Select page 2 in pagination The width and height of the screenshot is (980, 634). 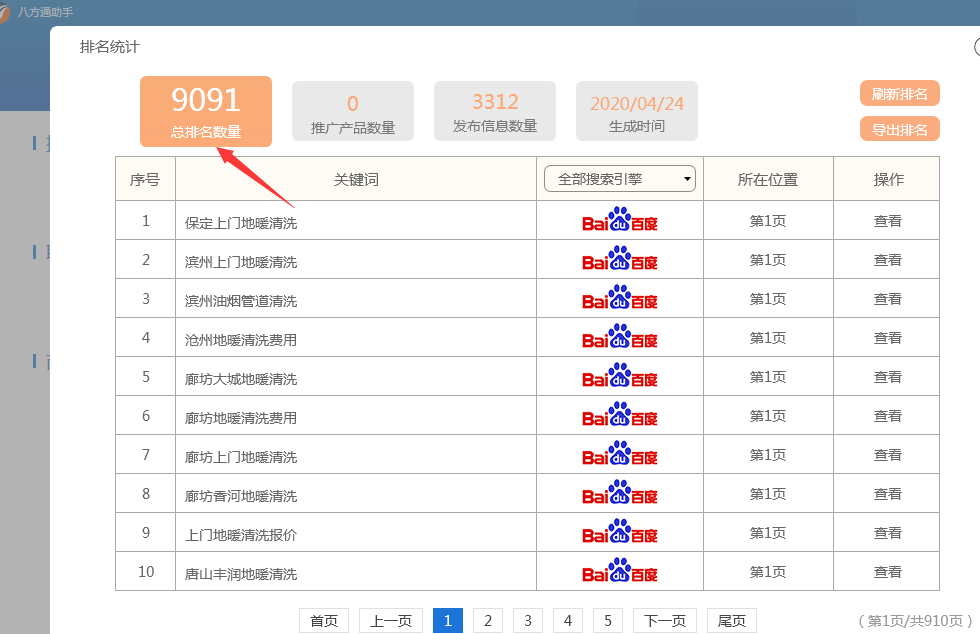tap(488, 621)
